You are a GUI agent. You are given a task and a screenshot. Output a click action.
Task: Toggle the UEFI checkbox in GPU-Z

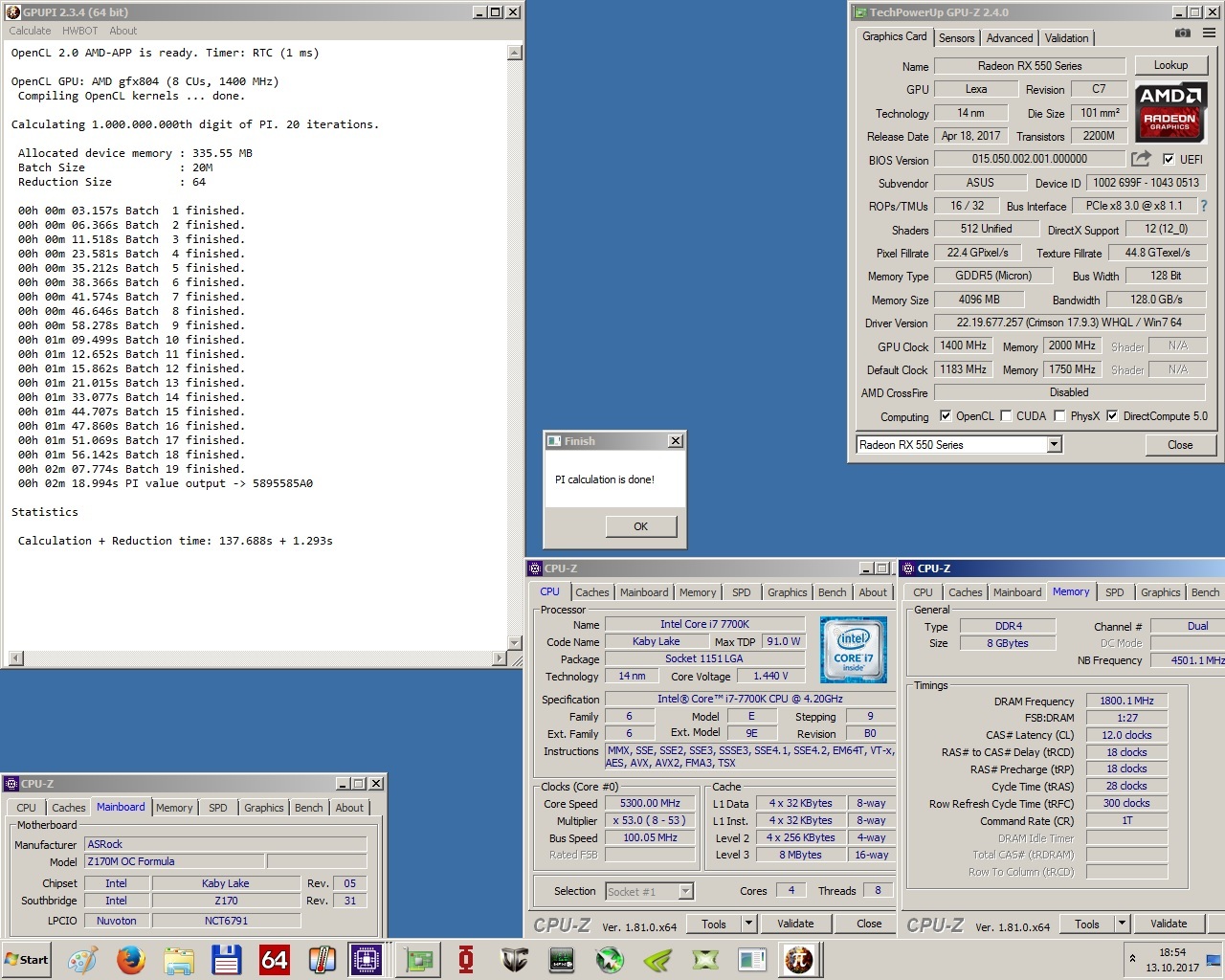(1169, 159)
